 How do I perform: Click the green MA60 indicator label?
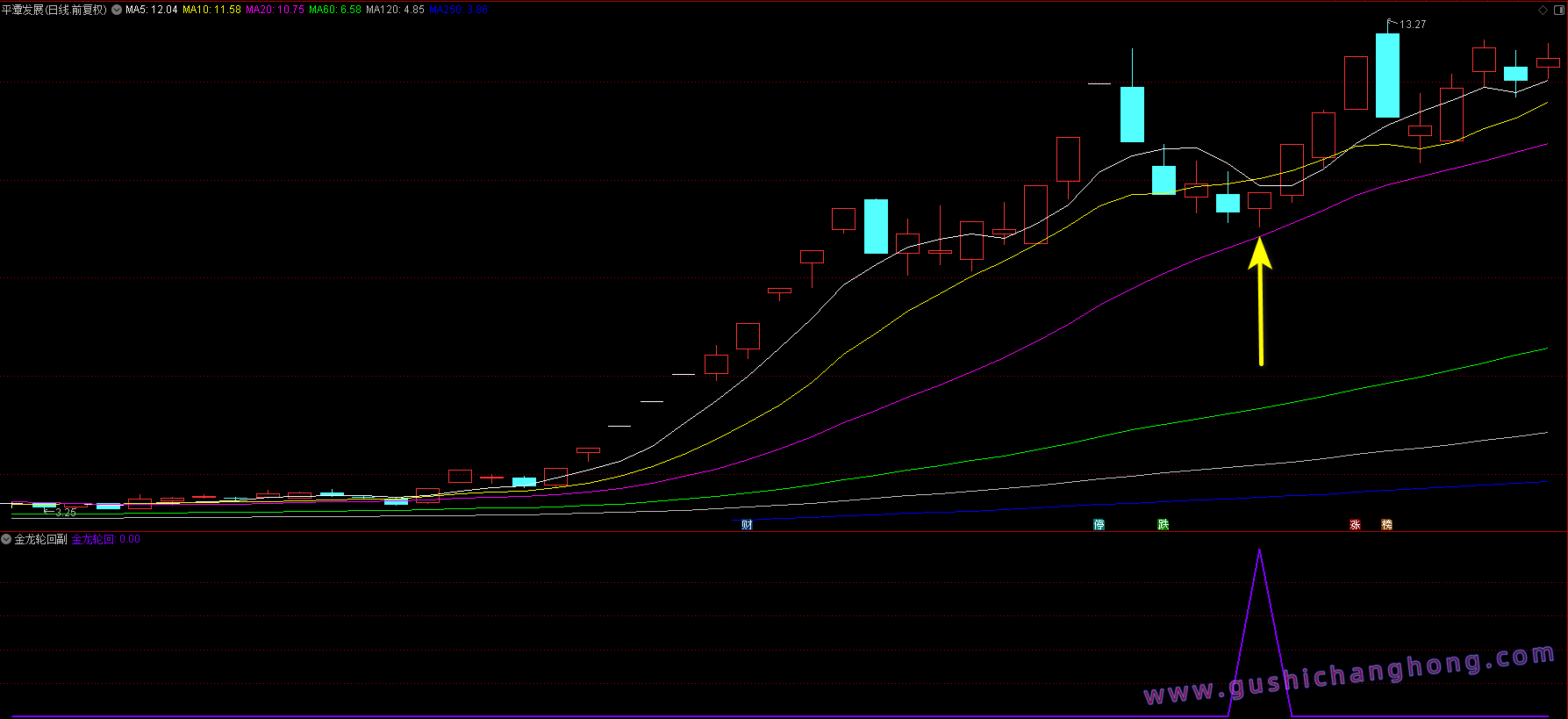pos(334,10)
